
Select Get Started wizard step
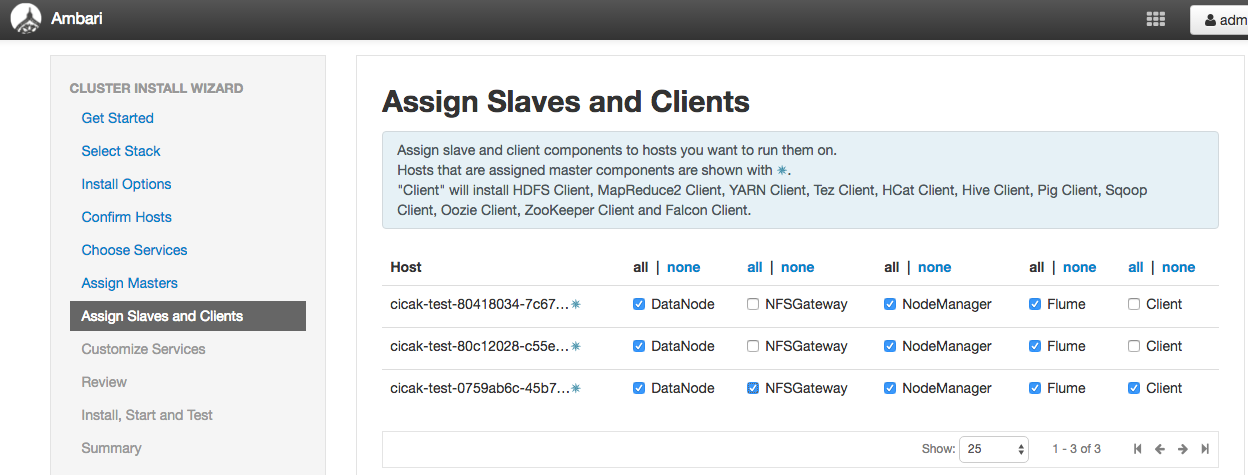pyautogui.click(x=117, y=118)
